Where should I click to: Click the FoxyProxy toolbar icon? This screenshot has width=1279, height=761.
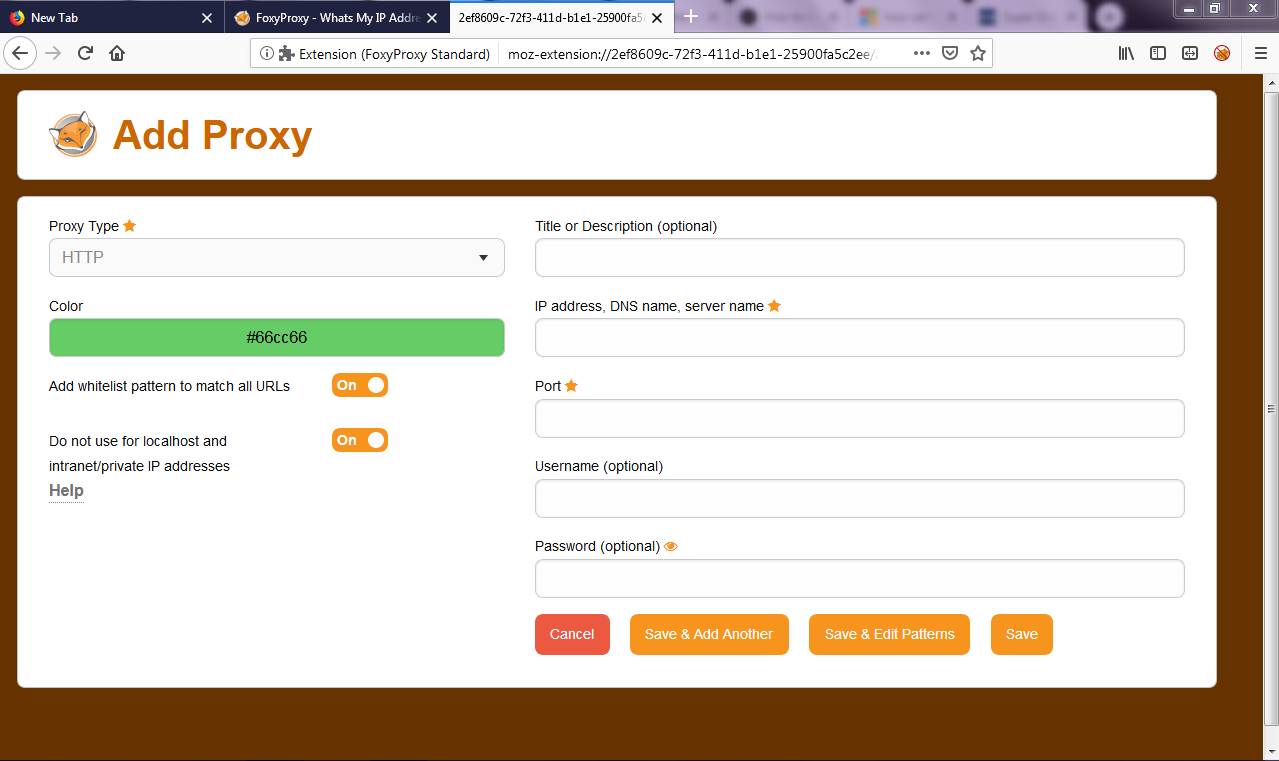(x=1221, y=52)
